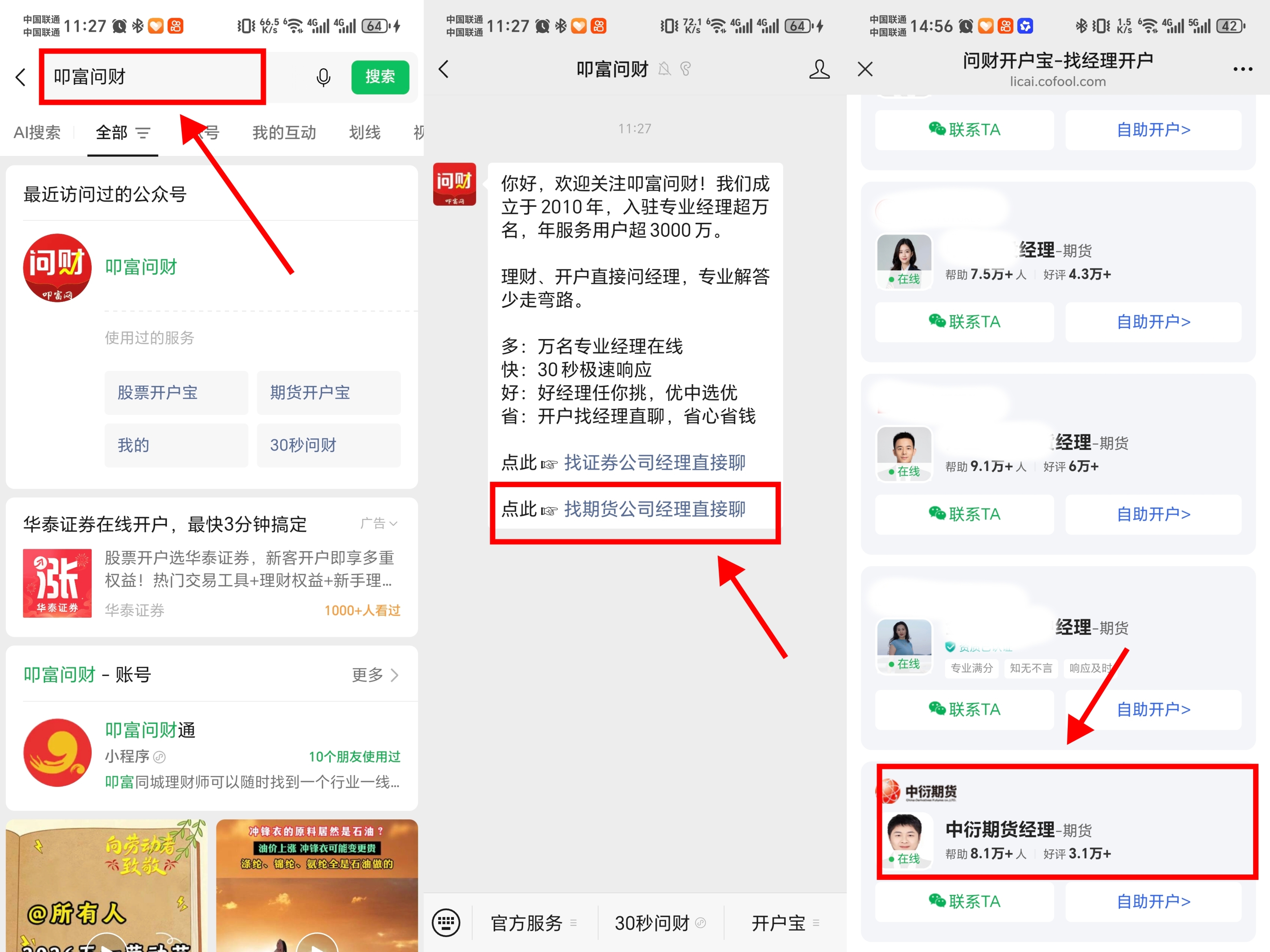Open the avatar of the 7.5万+ manager
This screenshot has width=1270, height=952.
[x=904, y=261]
